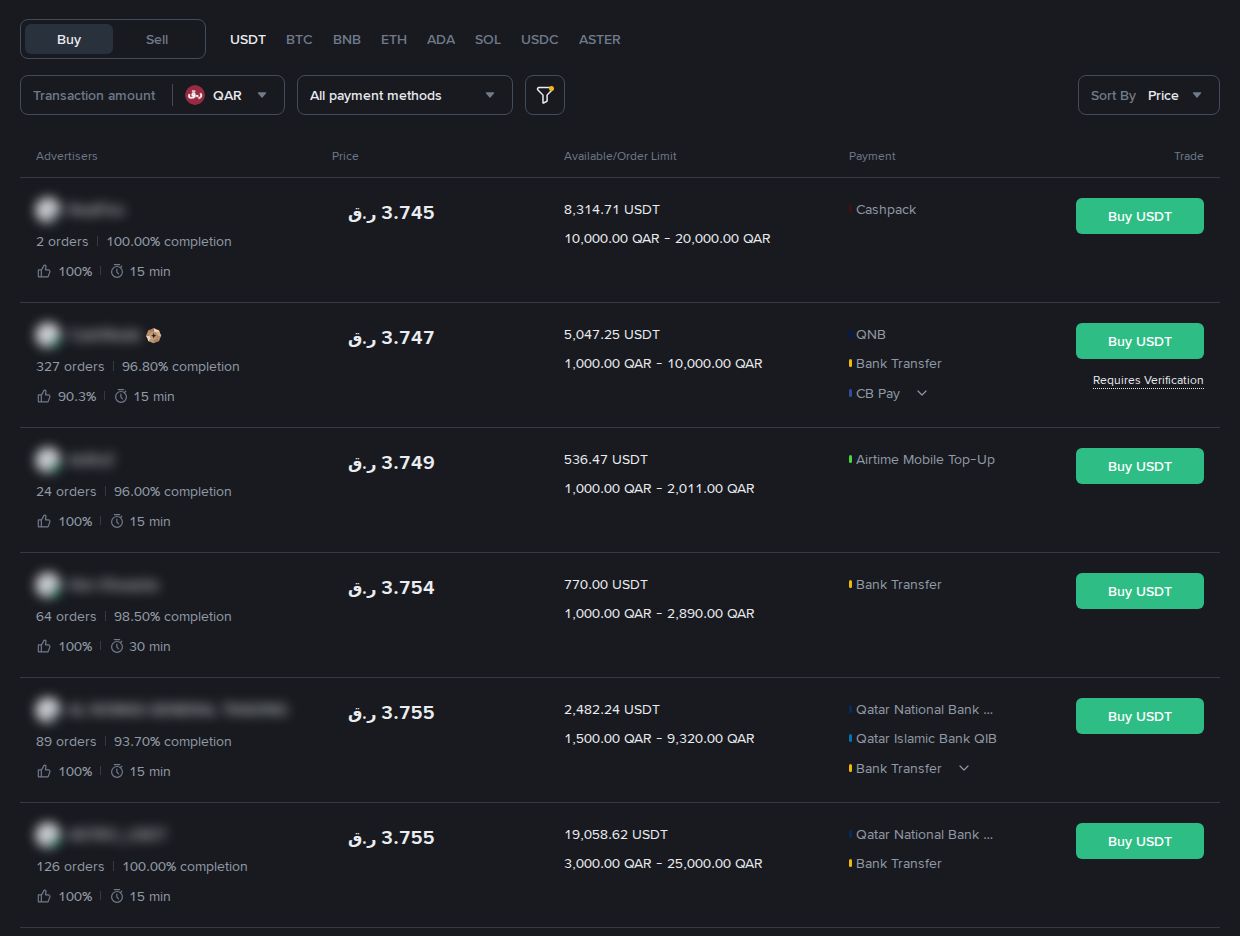
Task: Click the Transaction amount input field
Action: 94,95
